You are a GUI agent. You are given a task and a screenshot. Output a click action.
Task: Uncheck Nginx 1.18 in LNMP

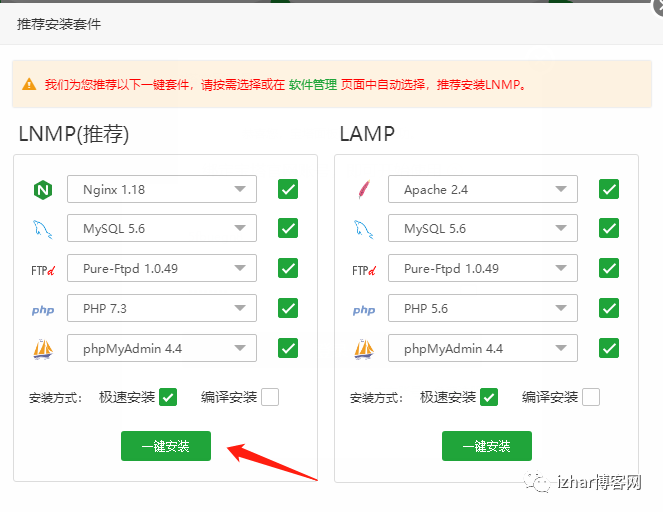(x=288, y=189)
